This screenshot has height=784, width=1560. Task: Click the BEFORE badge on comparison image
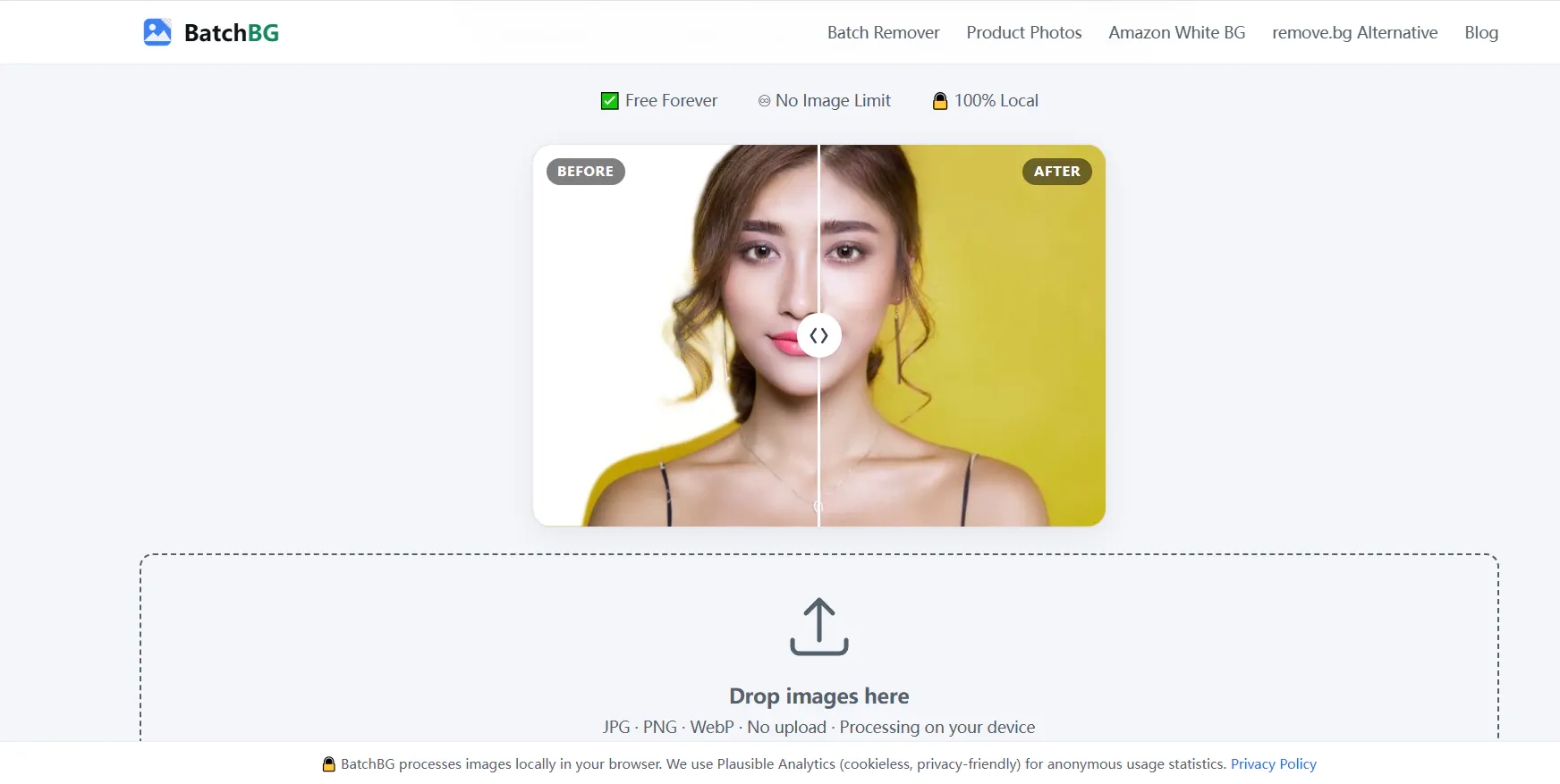click(586, 172)
